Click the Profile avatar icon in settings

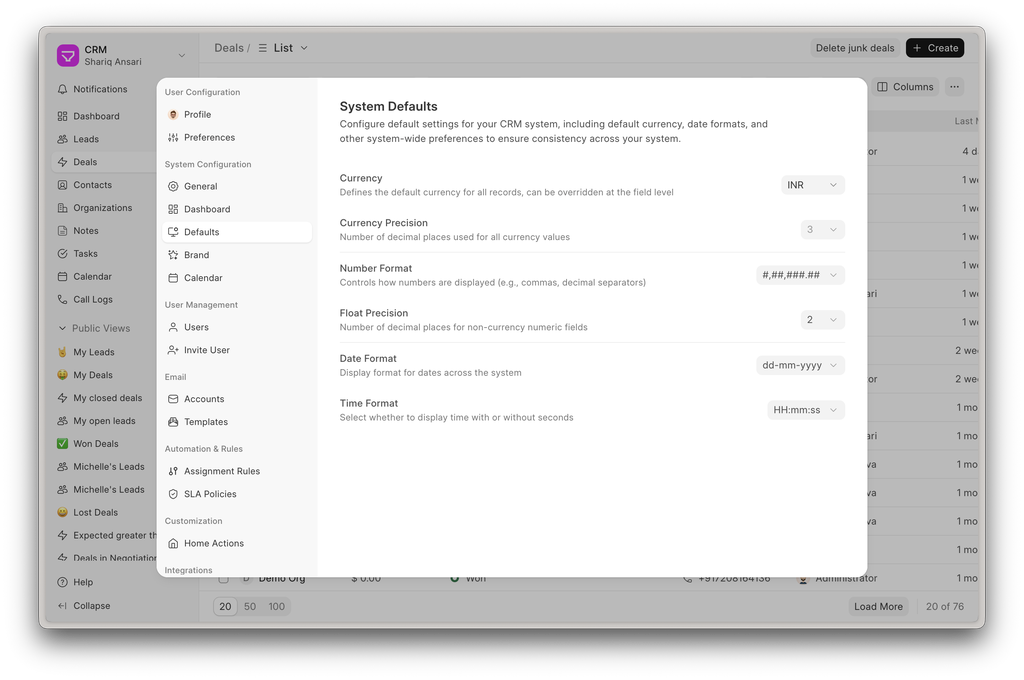tap(173, 115)
